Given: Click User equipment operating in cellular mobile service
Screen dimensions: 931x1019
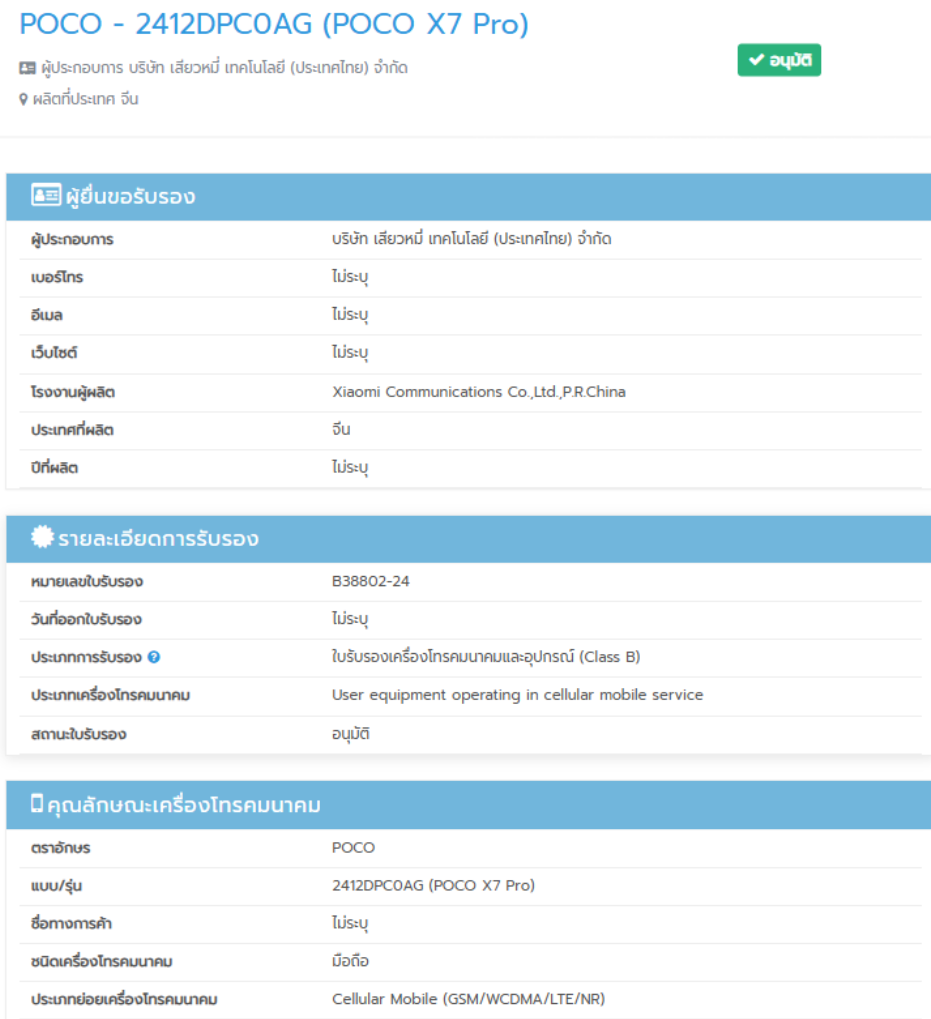Looking at the screenshot, I should coord(517,695).
